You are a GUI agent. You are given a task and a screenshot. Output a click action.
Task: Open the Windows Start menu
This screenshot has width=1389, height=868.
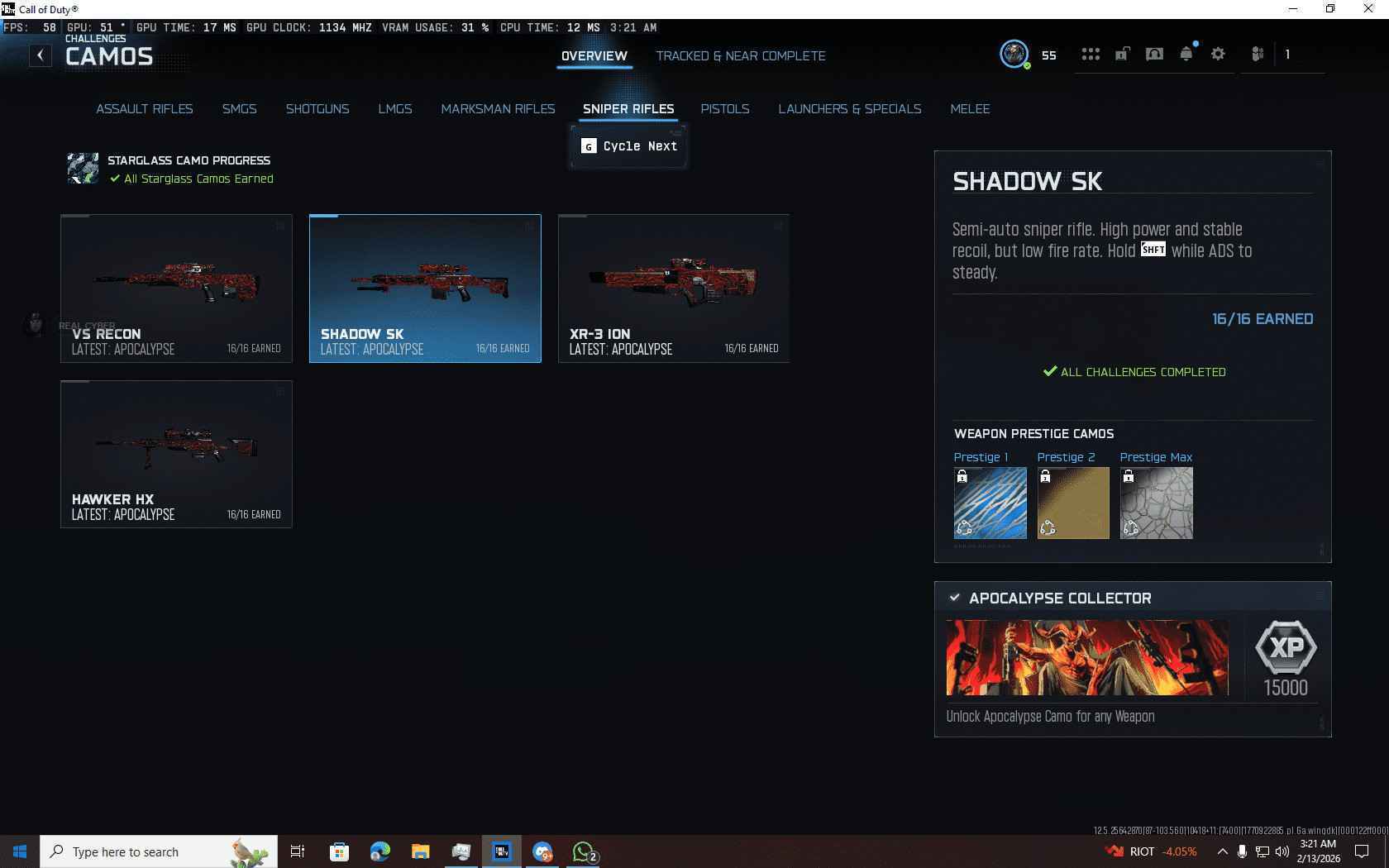[x=20, y=851]
